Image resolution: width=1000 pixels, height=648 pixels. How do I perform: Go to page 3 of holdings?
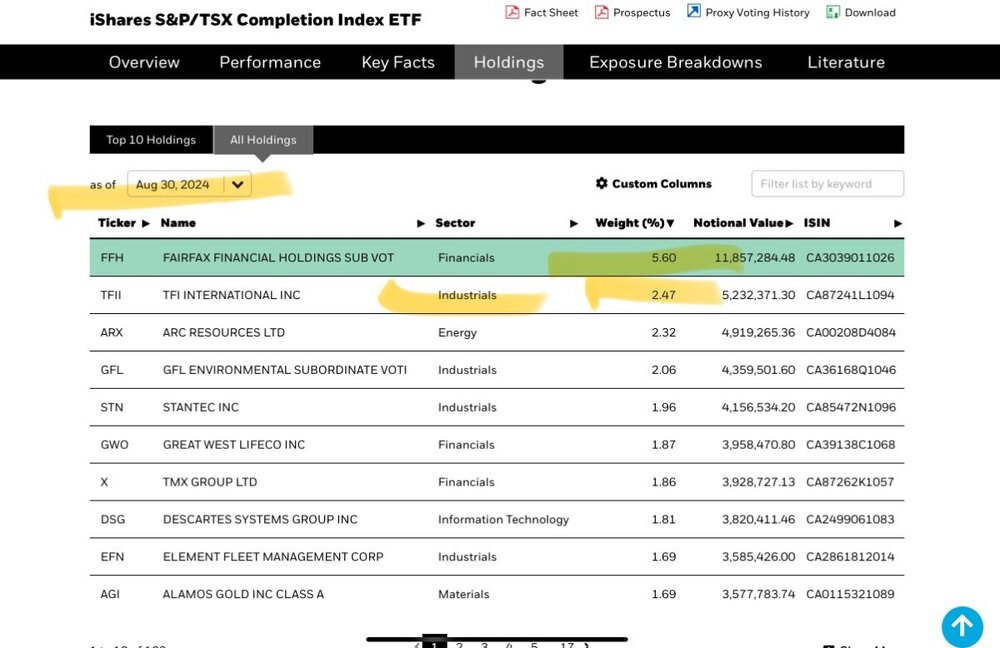(485, 644)
